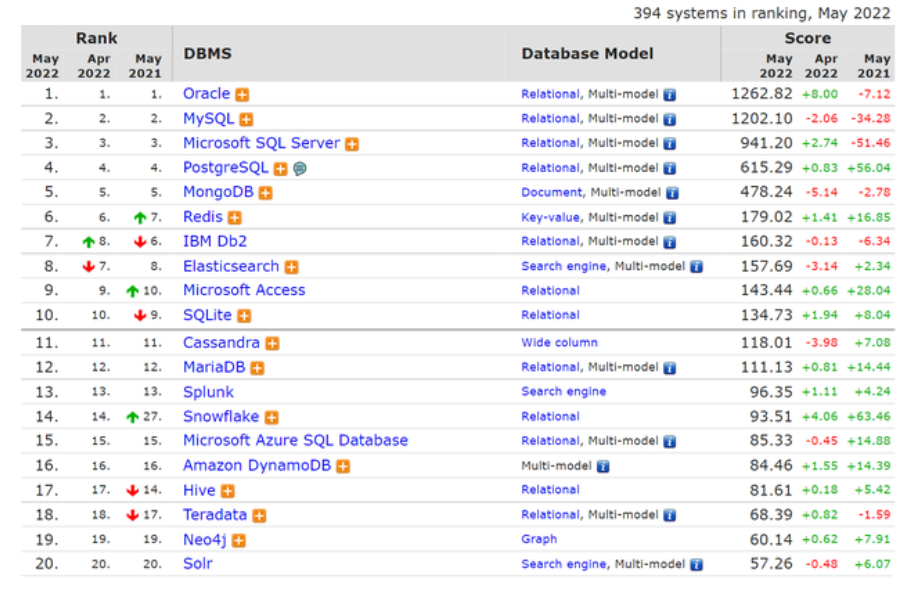910x593 pixels.
Task: Open the Microsoft Access DBMS link
Action: [244, 290]
